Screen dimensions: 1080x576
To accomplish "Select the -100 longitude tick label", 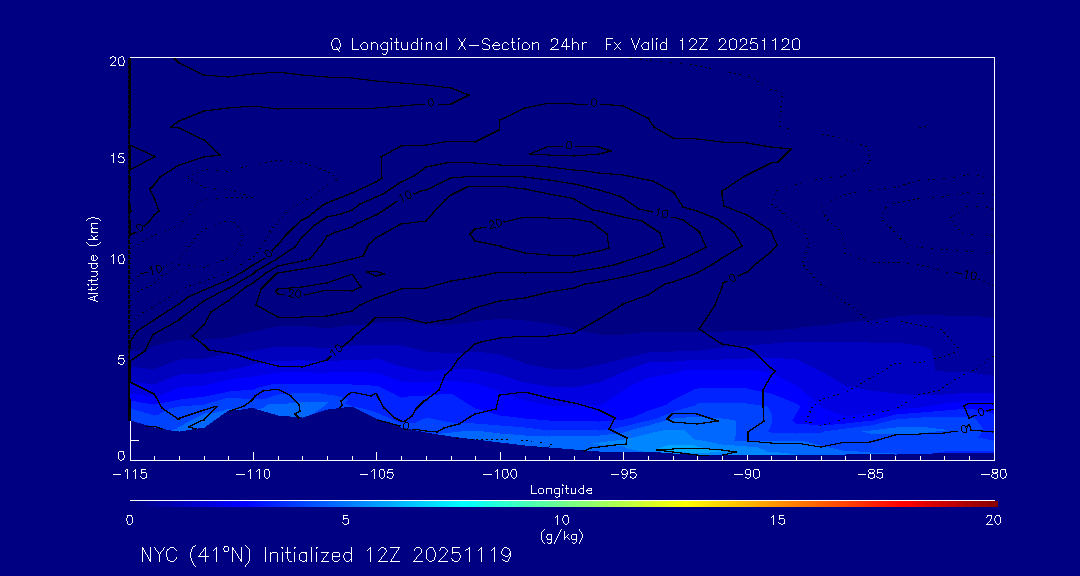I will click(499, 475).
